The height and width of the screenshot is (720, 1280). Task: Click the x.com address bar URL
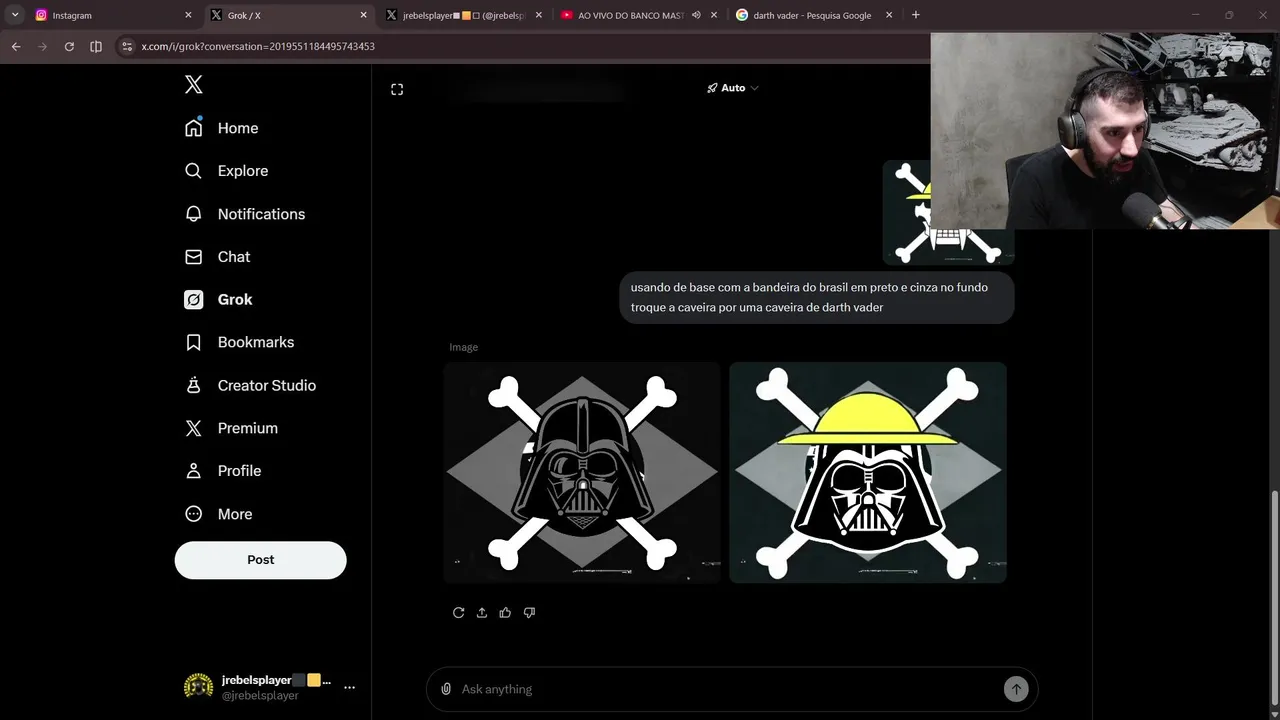[258, 46]
